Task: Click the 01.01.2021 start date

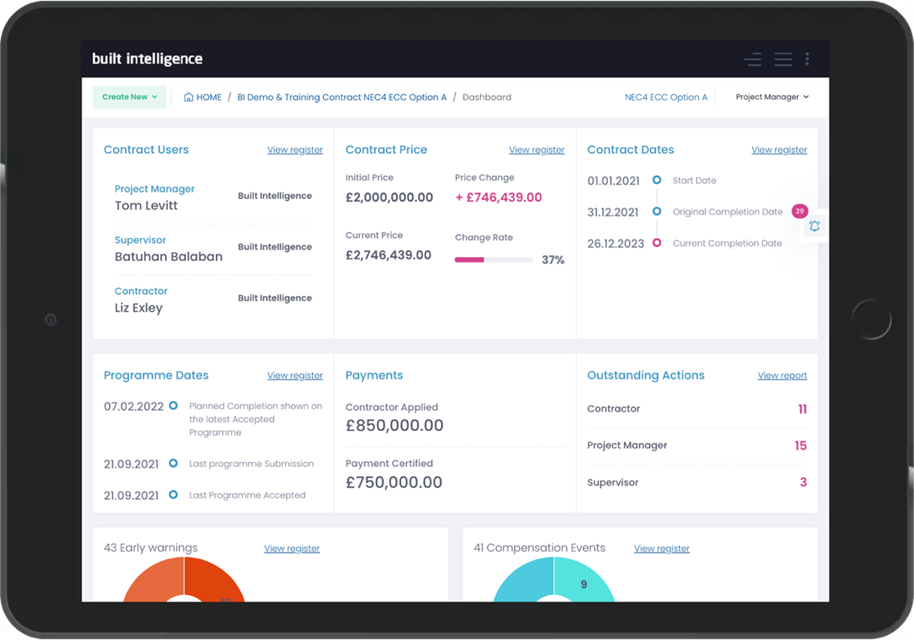Action: click(613, 181)
